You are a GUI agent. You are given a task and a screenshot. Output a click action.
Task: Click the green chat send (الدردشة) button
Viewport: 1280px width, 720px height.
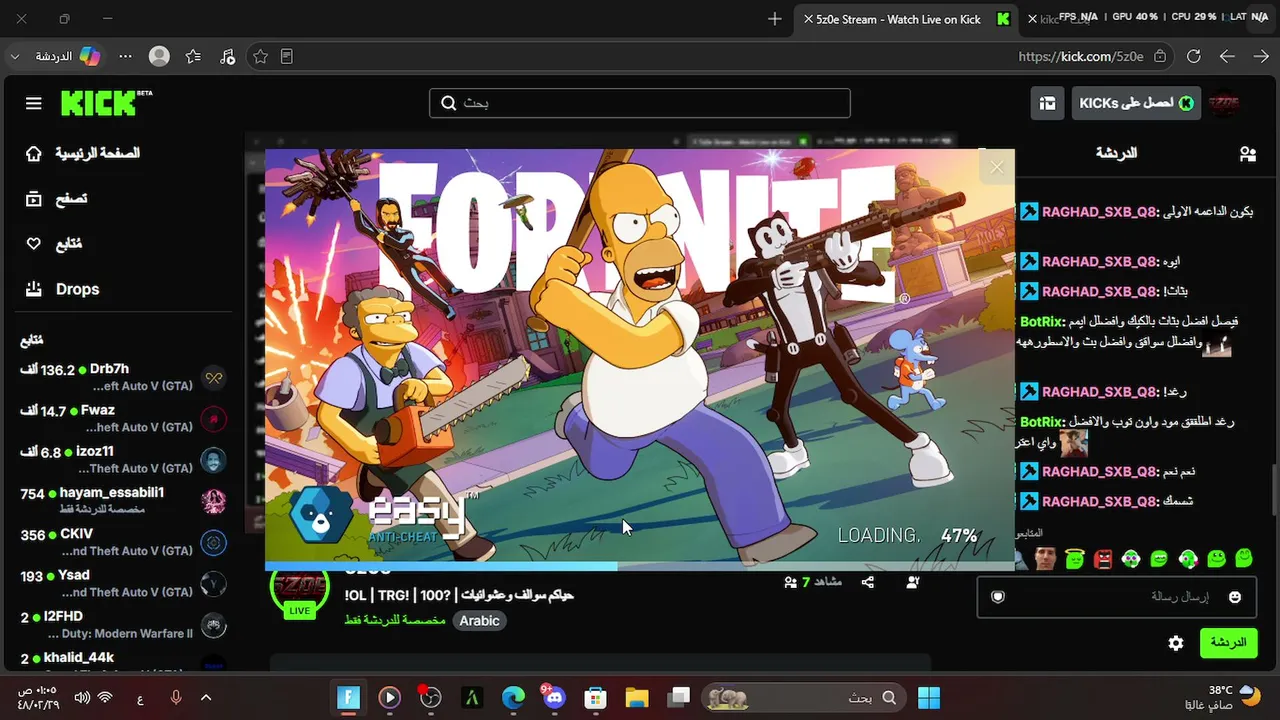1228,643
